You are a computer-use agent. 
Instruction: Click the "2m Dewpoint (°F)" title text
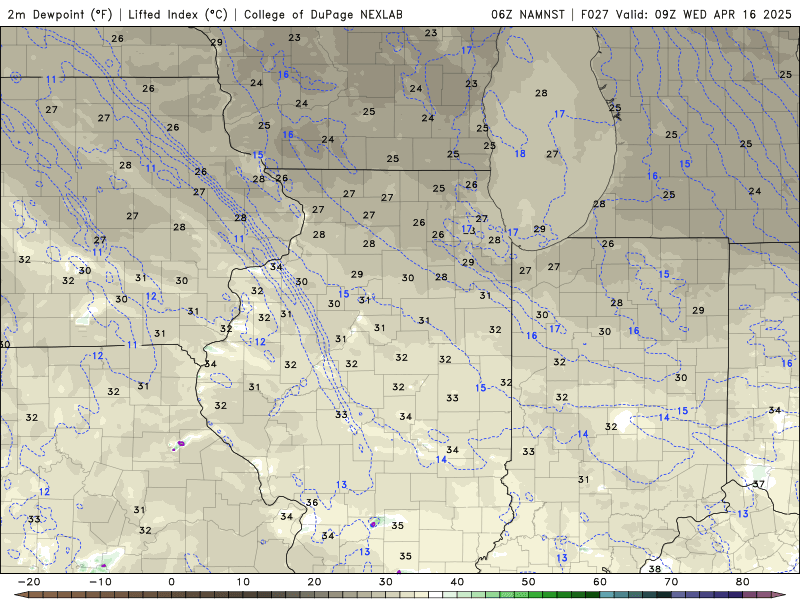click(x=60, y=14)
